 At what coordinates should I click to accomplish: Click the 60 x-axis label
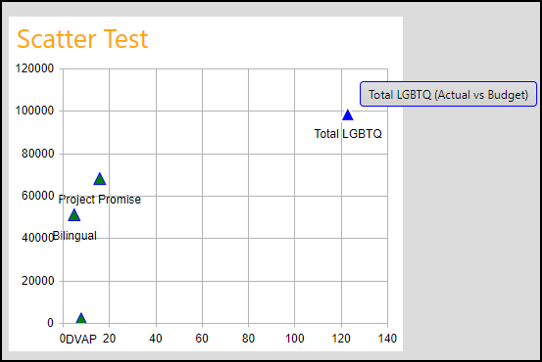point(202,338)
